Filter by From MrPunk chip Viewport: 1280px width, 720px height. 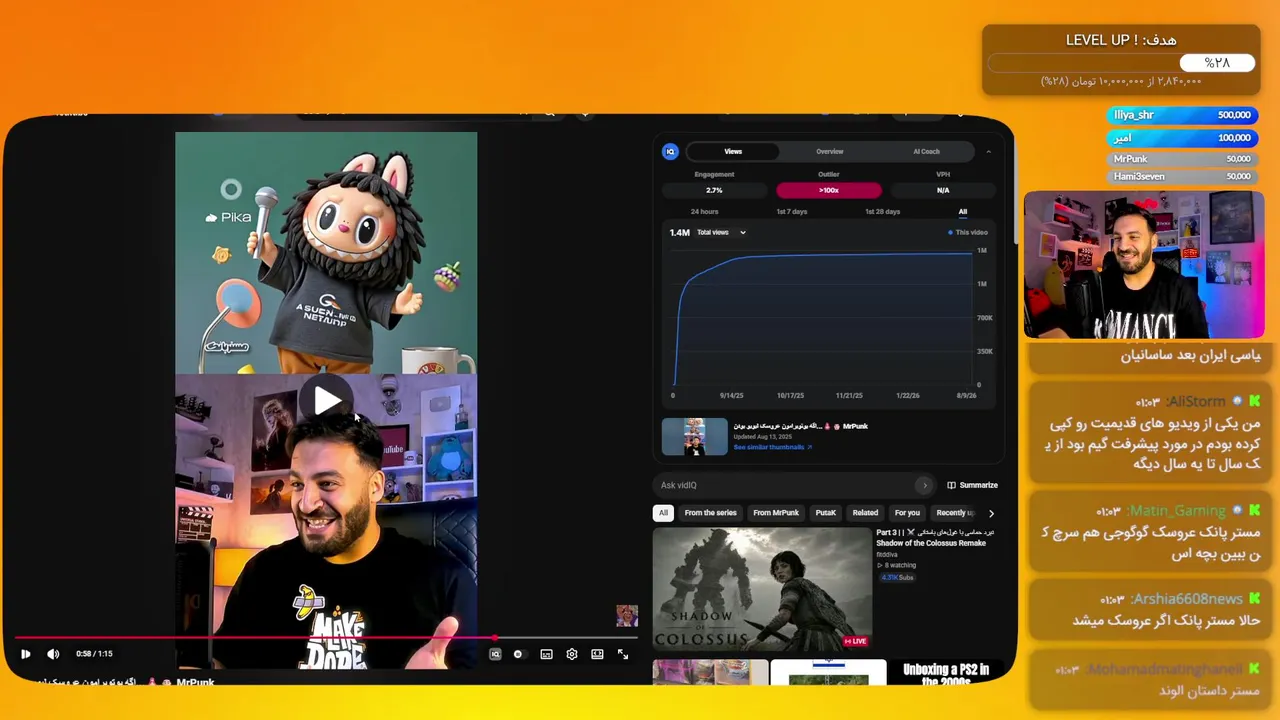click(776, 513)
